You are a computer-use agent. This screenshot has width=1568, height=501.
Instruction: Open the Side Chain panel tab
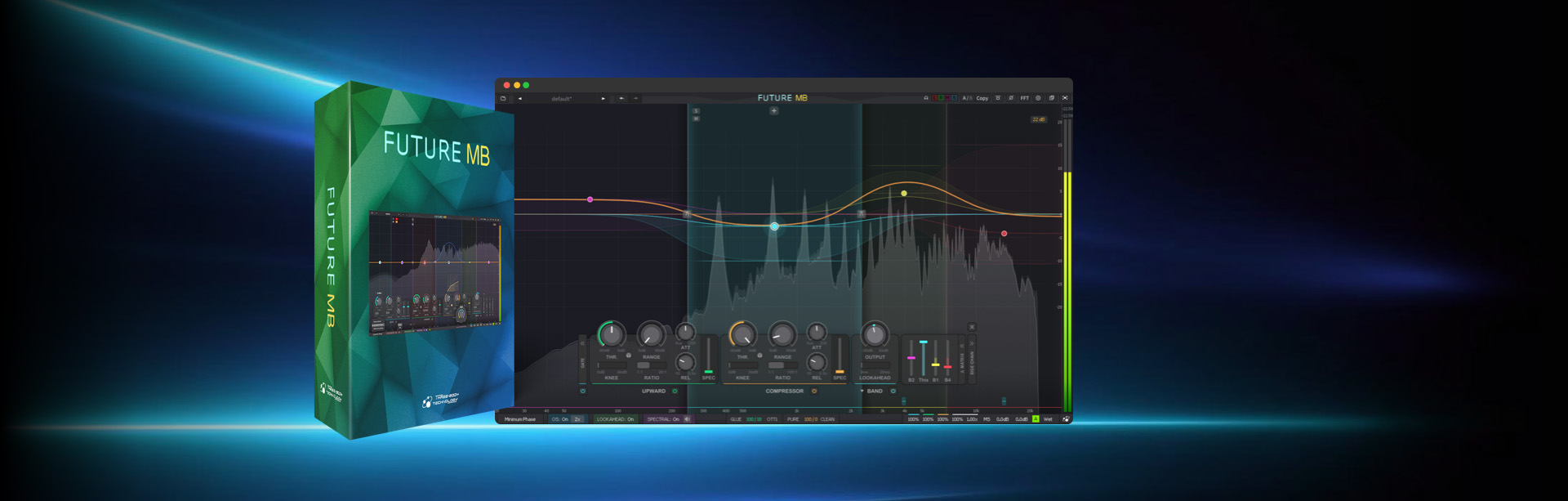972,360
